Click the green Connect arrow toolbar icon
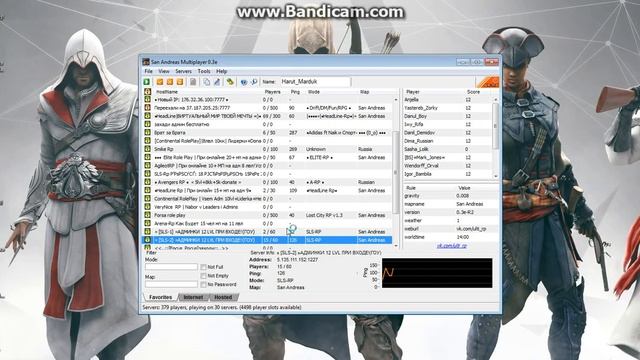640x360 pixels. (x=147, y=82)
